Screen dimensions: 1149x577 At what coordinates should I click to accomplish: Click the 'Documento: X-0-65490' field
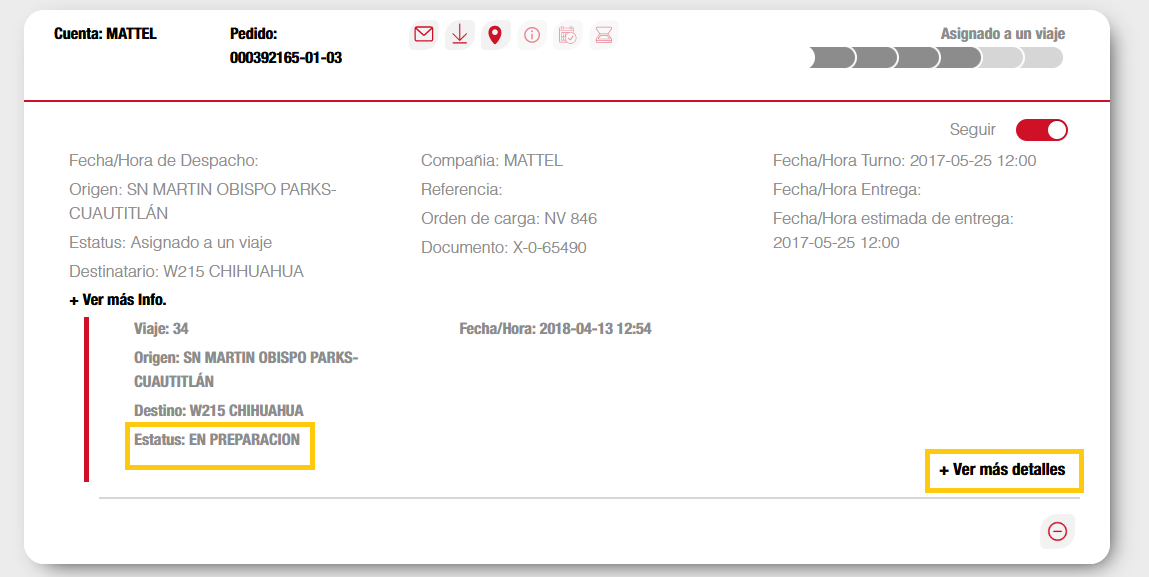coord(503,247)
